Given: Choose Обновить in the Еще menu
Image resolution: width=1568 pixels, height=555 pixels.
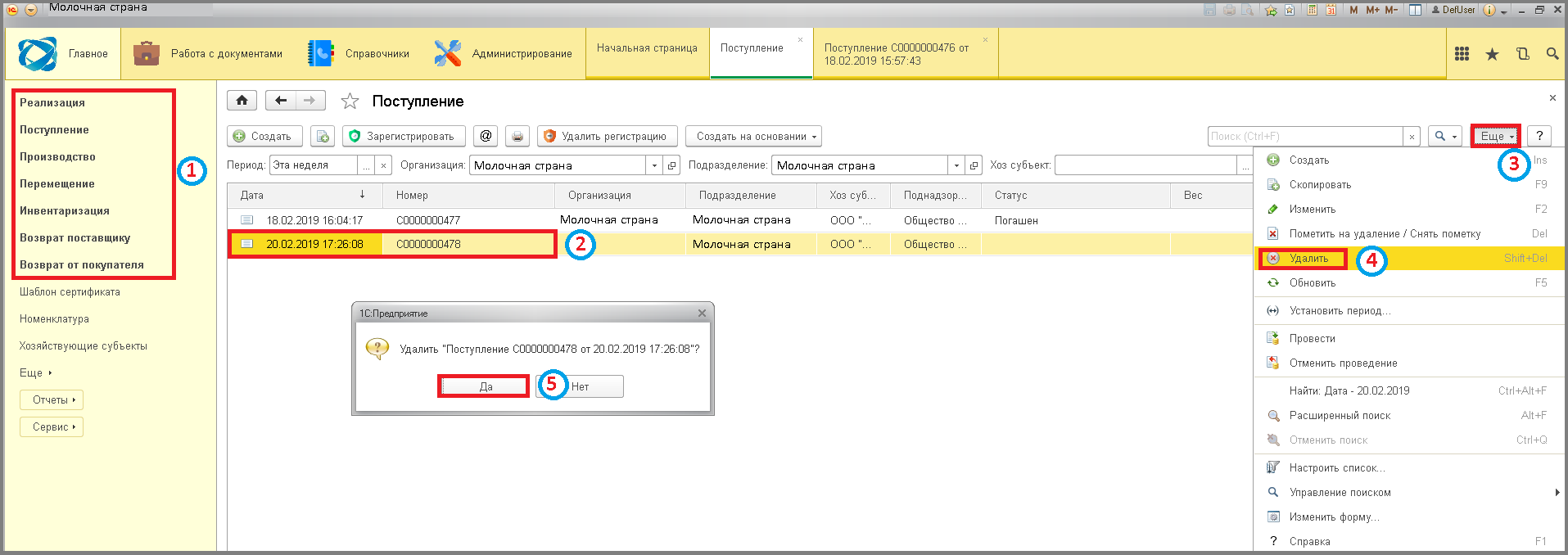Looking at the screenshot, I should [x=1409, y=282].
